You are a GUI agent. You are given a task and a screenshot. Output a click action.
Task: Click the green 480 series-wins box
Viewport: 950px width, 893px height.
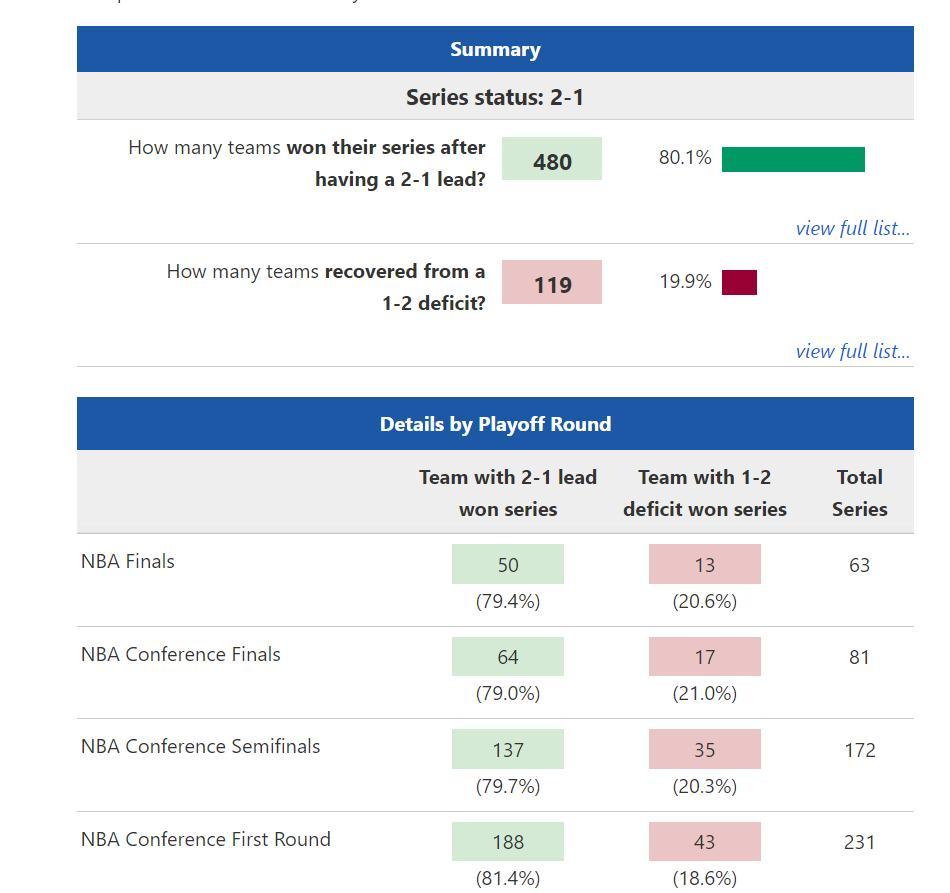click(x=552, y=159)
